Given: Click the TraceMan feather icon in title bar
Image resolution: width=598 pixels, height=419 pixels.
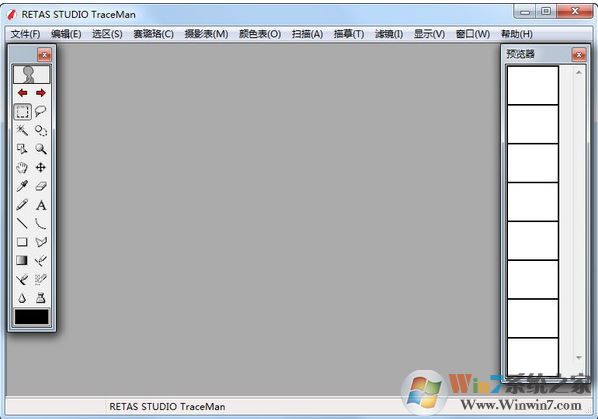Looking at the screenshot, I should [x=12, y=14].
